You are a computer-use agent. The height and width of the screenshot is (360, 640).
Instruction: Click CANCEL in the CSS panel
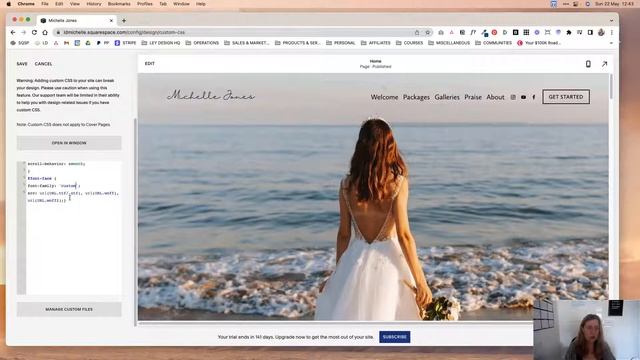pyautogui.click(x=43, y=64)
